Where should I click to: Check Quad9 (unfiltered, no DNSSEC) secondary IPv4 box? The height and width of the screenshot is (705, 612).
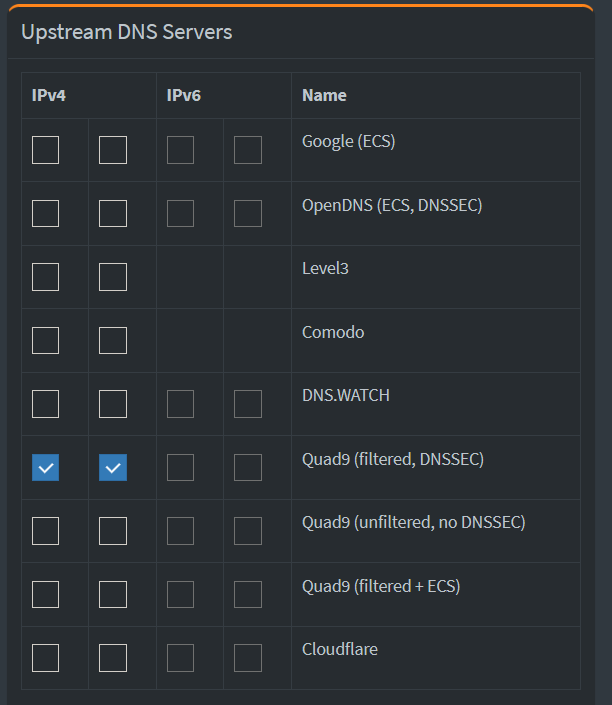tap(113, 531)
